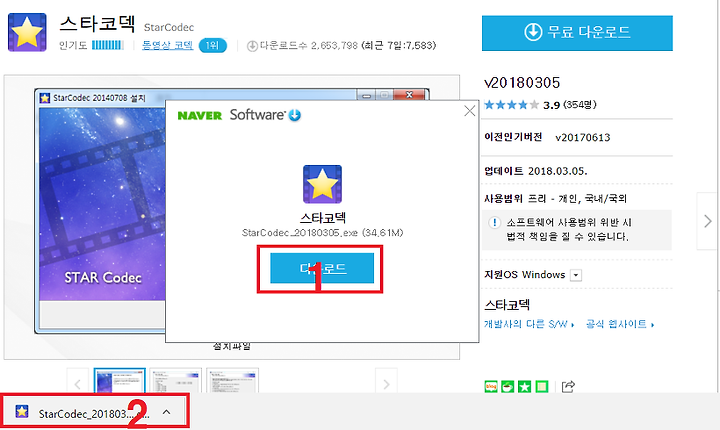720x430 pixels.
Task: Click the 1위 rank badge
Action: pos(213,45)
